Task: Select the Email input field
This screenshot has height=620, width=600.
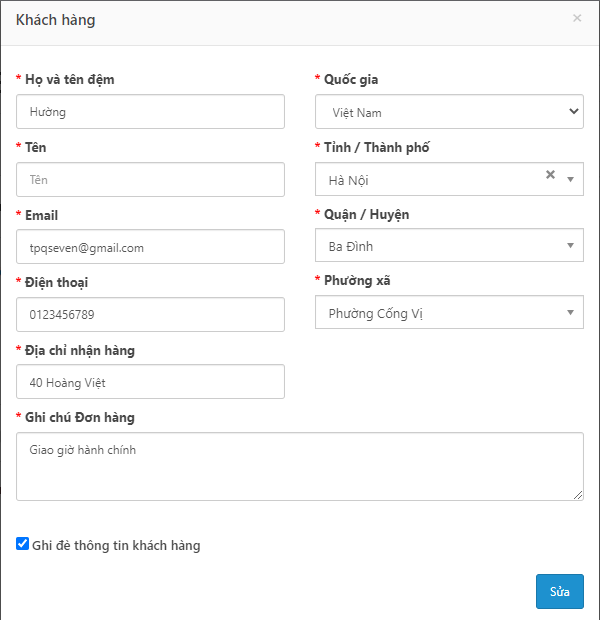Action: [x=150, y=247]
